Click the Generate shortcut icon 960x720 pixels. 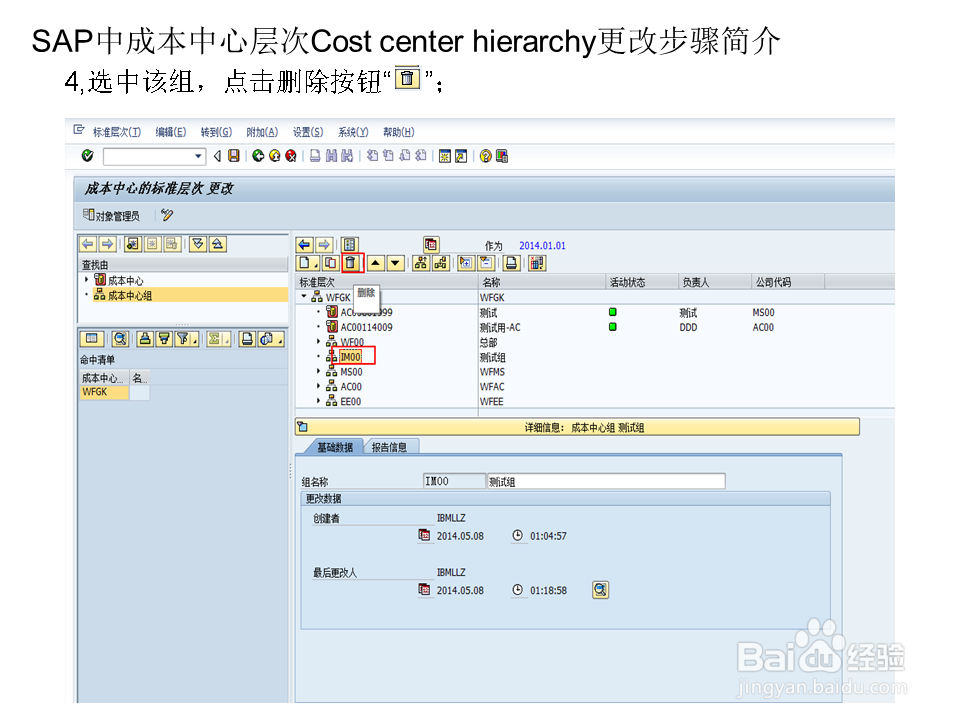pos(461,156)
